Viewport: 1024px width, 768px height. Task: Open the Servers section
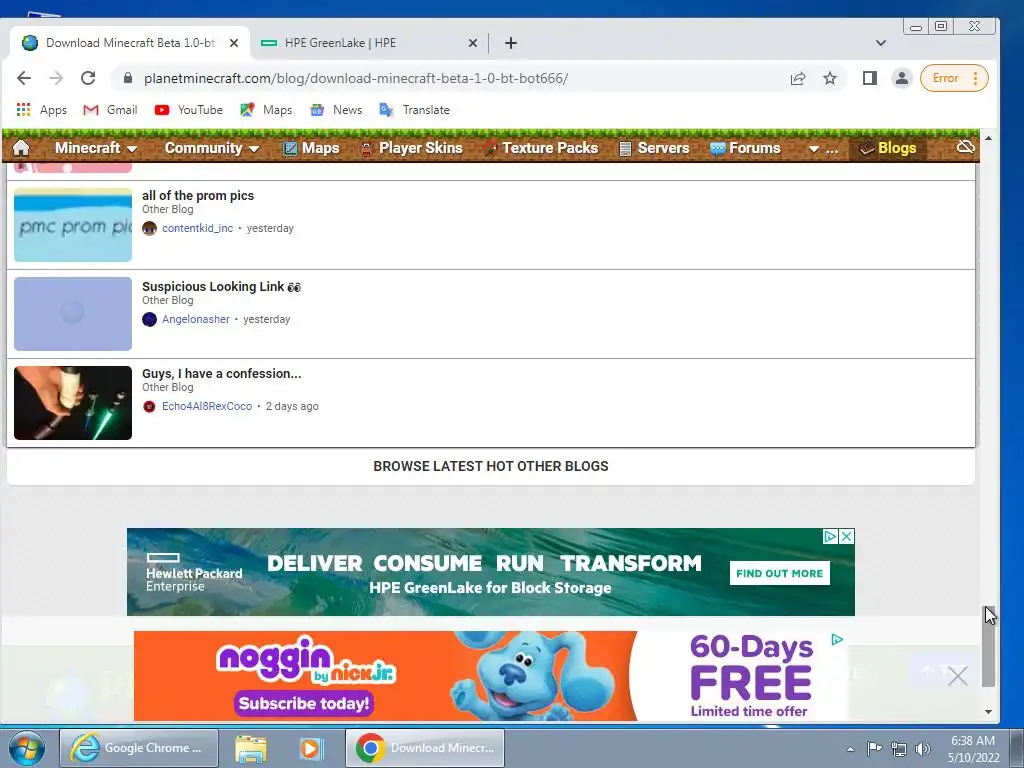coord(654,148)
